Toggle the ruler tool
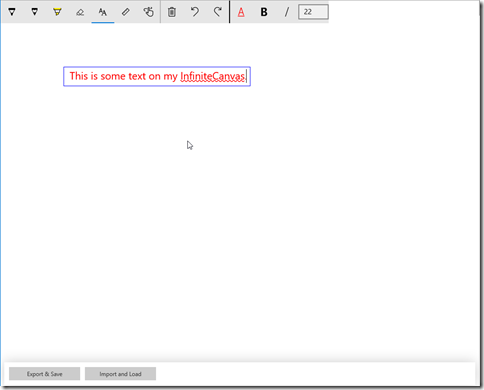 [126, 12]
